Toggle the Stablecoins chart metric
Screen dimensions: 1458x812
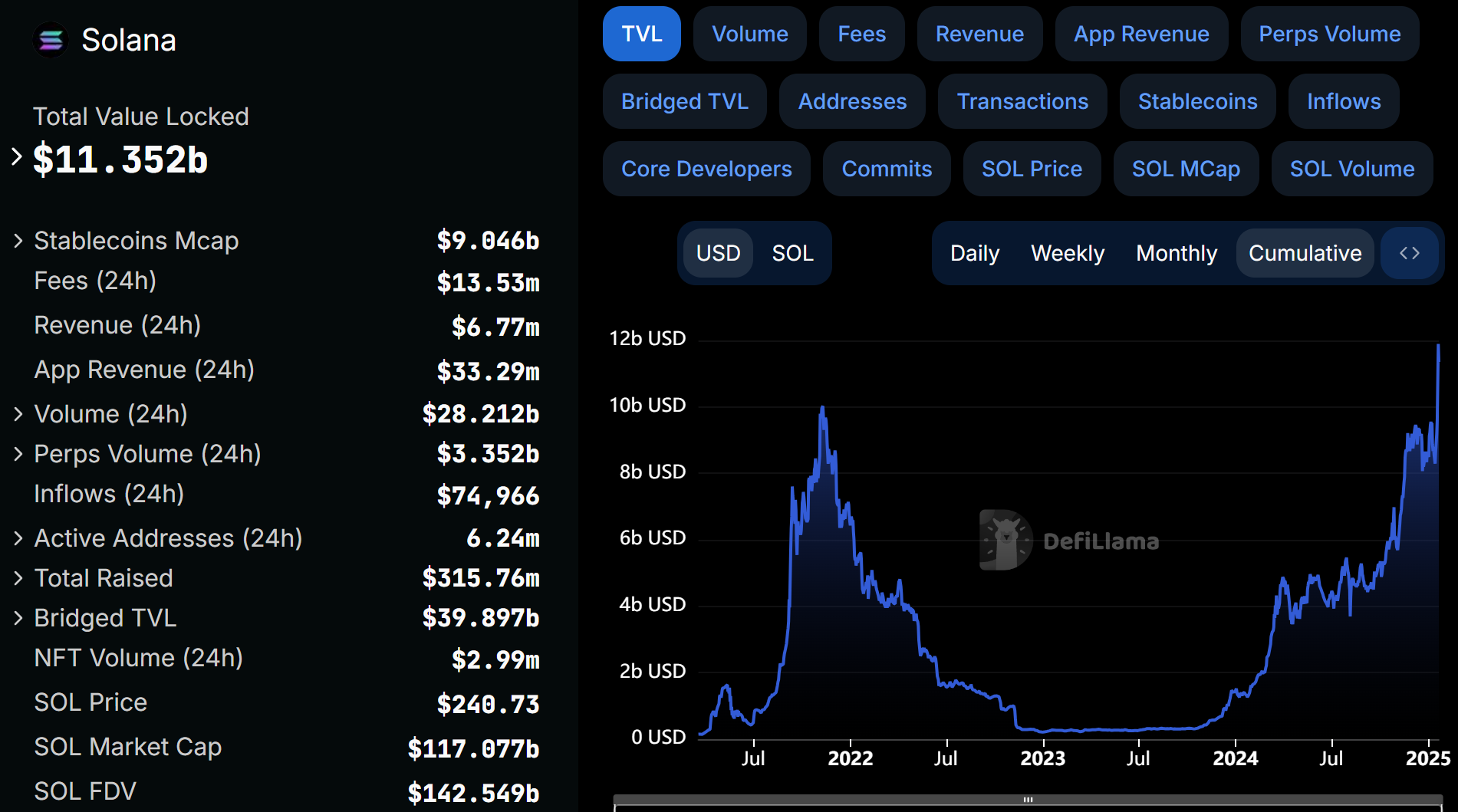(1196, 101)
